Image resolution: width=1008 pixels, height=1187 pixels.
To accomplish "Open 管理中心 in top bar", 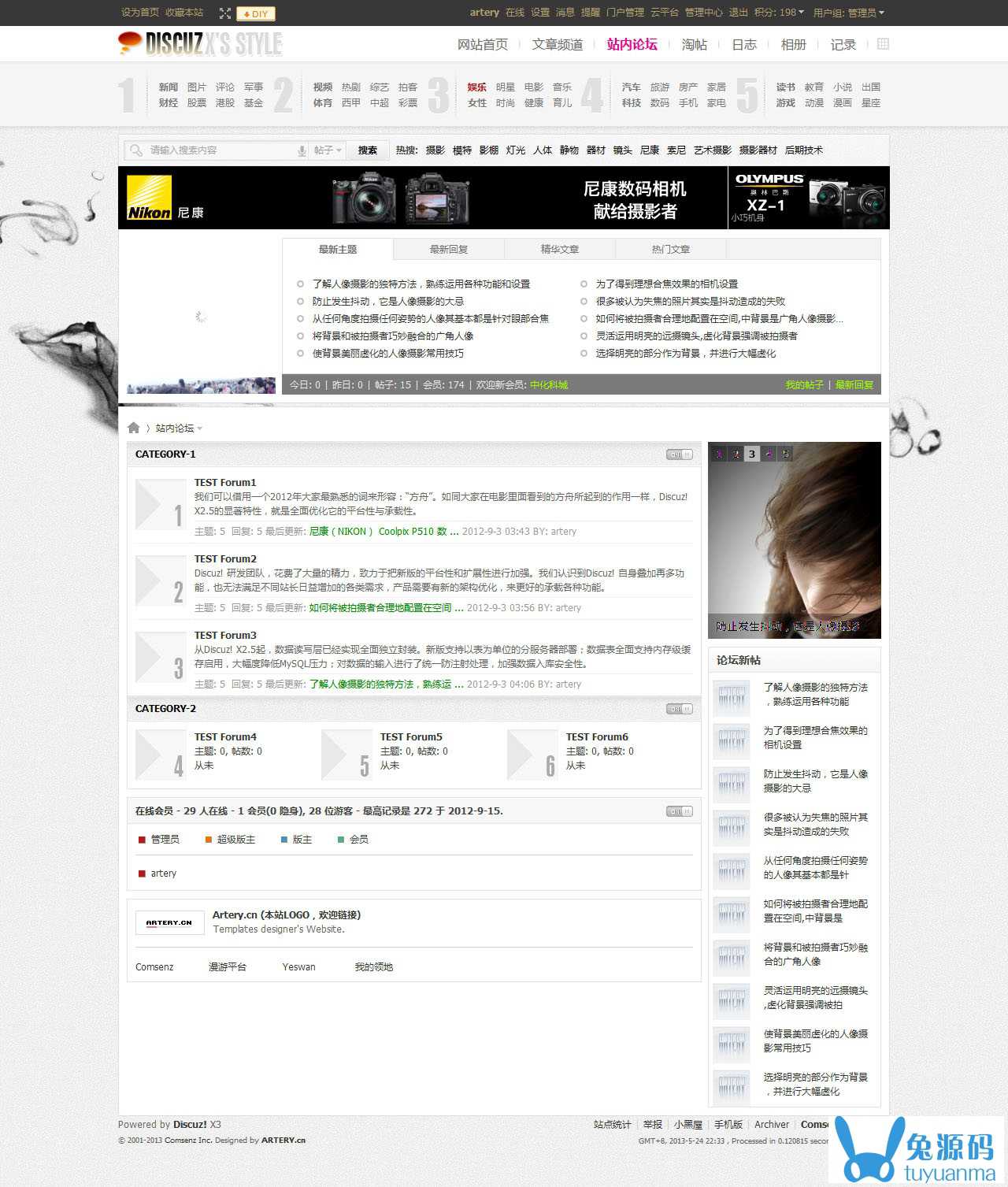I will click(703, 13).
